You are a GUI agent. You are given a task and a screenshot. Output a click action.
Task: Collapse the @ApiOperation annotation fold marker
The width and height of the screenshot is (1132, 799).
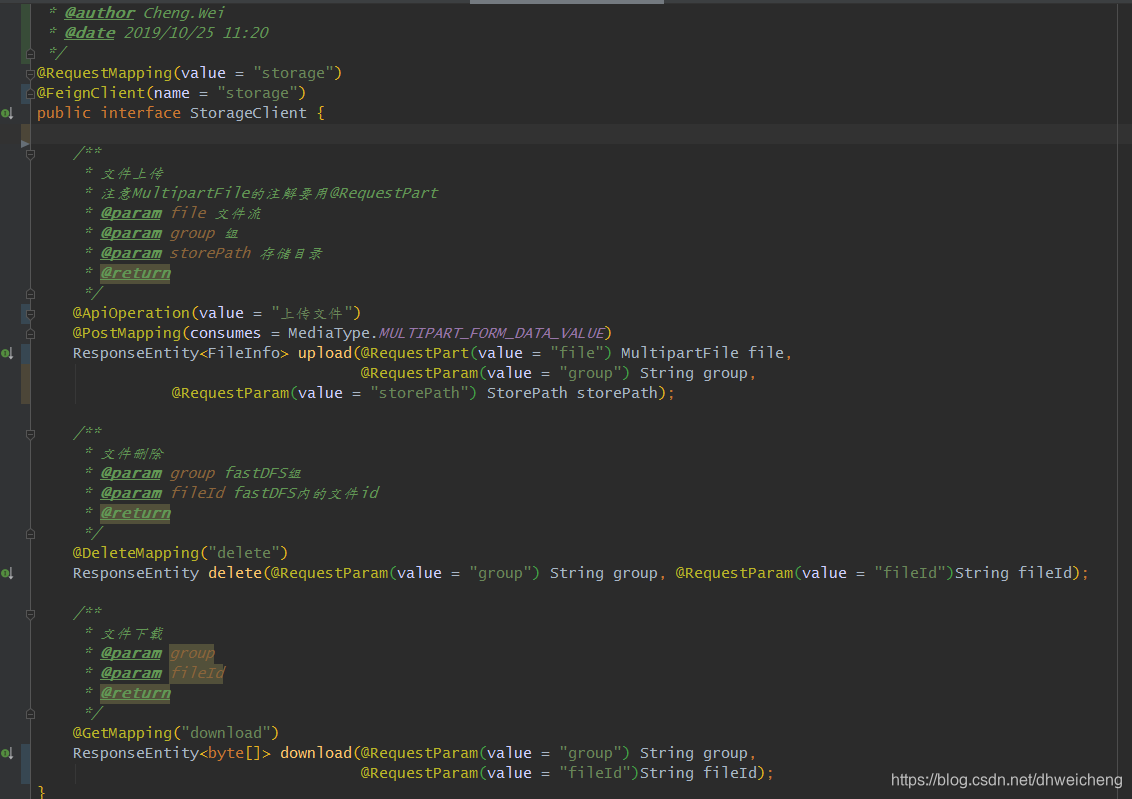[30, 314]
